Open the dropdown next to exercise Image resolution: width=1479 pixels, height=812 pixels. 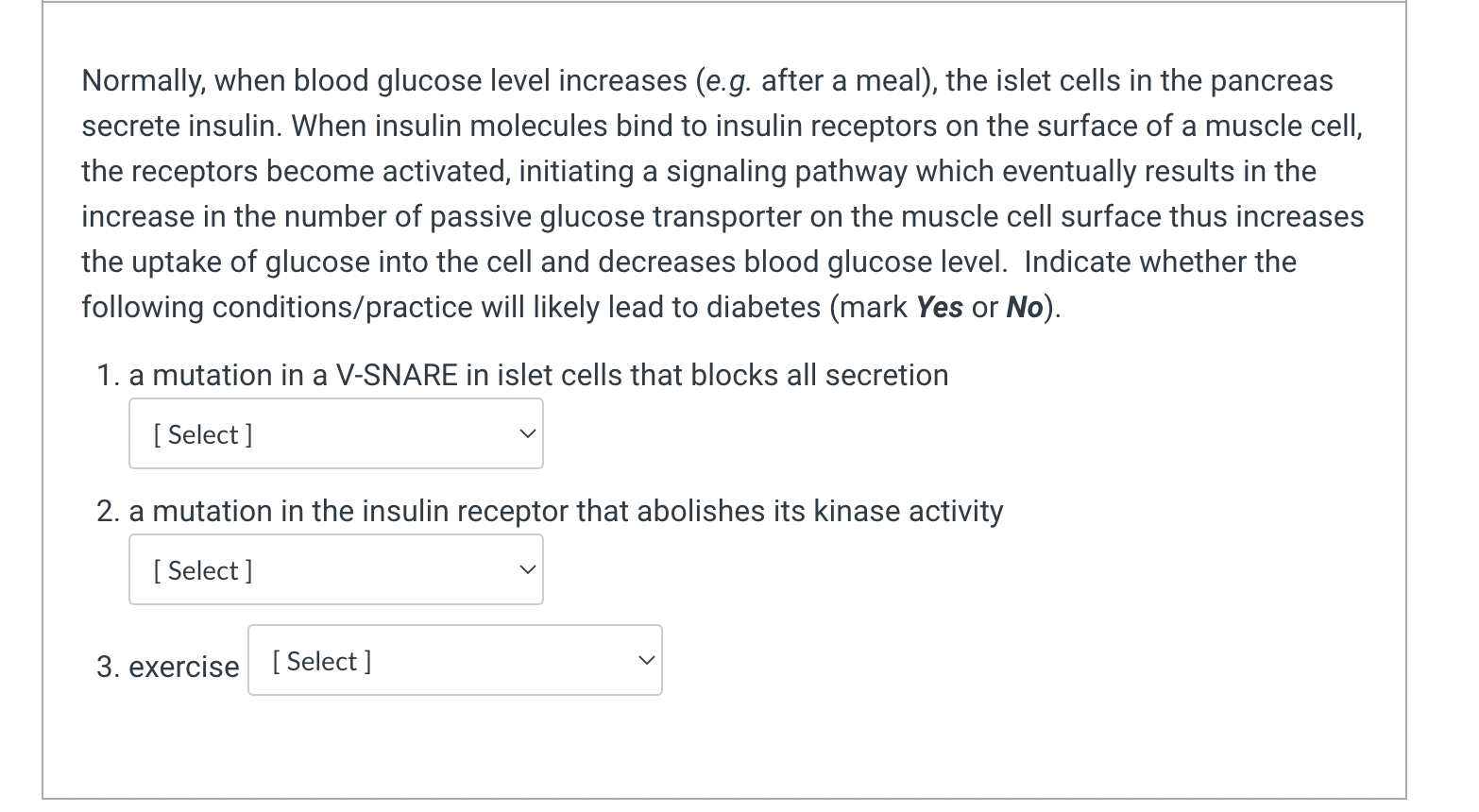coord(453,660)
